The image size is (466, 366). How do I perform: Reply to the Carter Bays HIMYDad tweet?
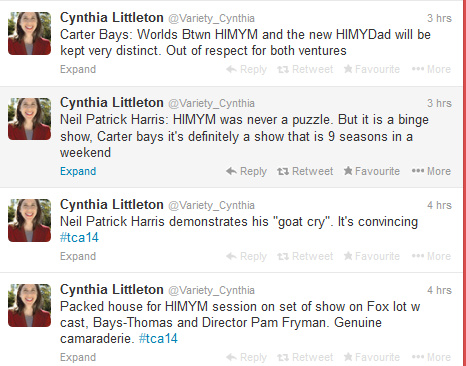(246, 69)
